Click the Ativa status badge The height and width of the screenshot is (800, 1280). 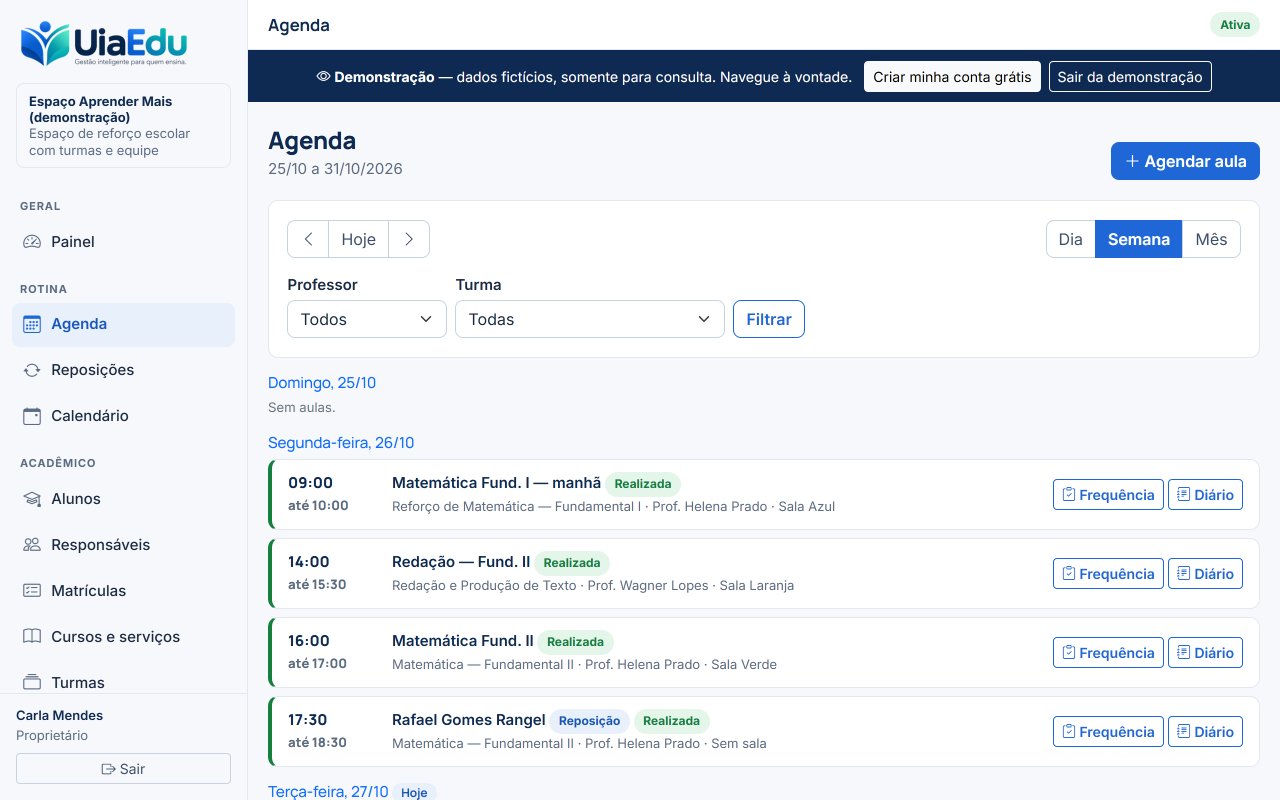tap(1235, 25)
